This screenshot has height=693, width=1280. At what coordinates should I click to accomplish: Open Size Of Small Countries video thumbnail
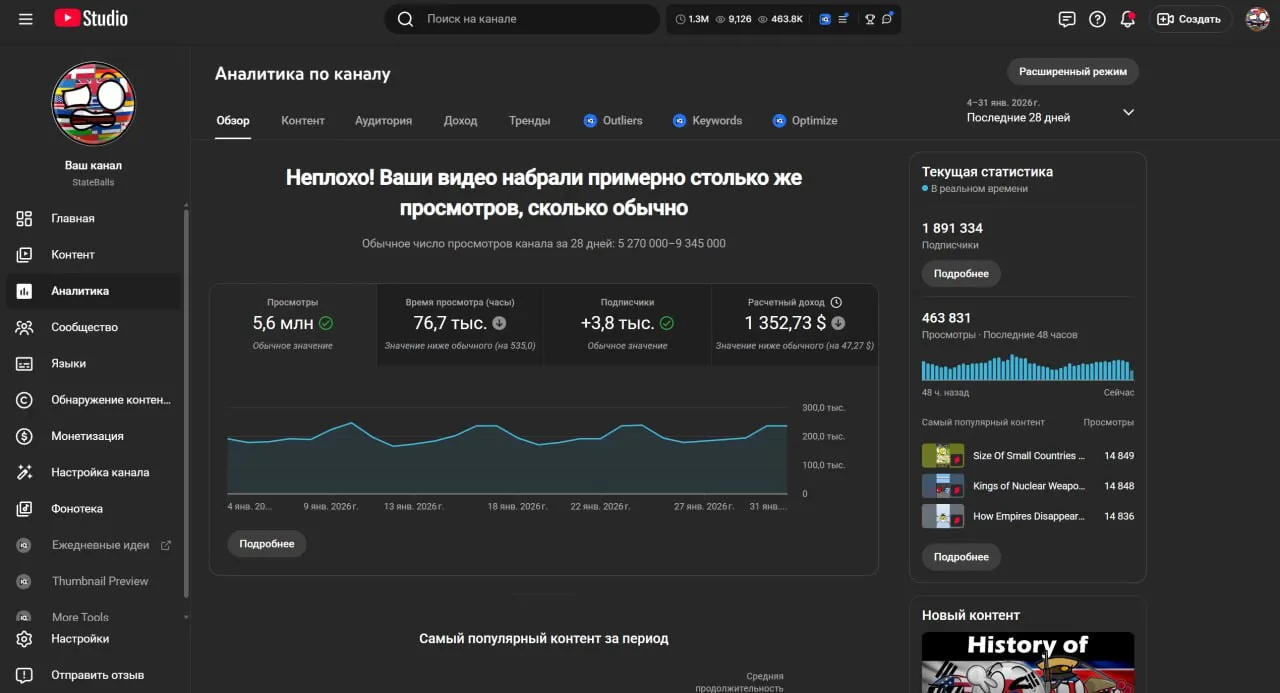(943, 456)
